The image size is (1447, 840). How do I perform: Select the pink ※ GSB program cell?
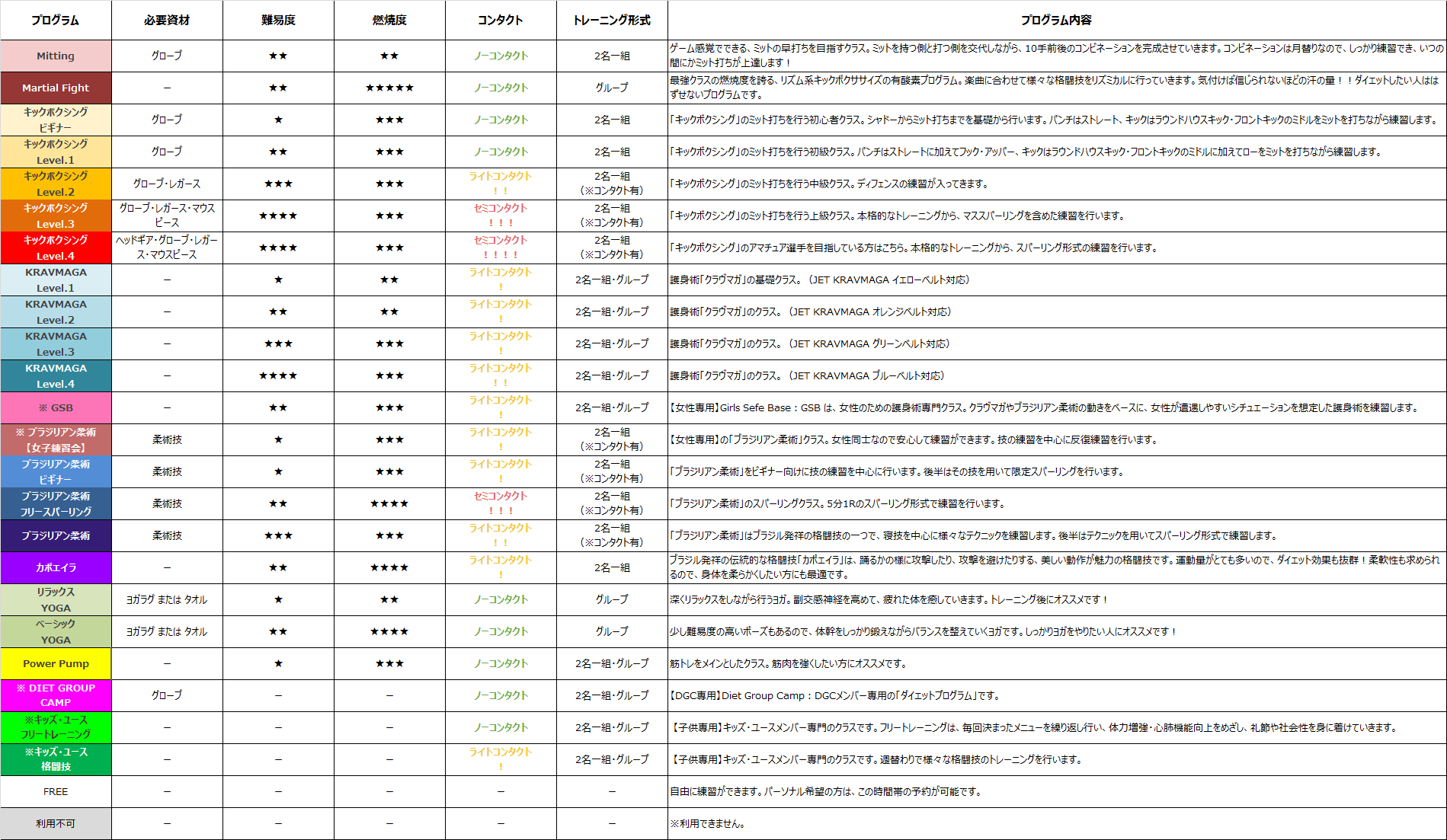(56, 407)
